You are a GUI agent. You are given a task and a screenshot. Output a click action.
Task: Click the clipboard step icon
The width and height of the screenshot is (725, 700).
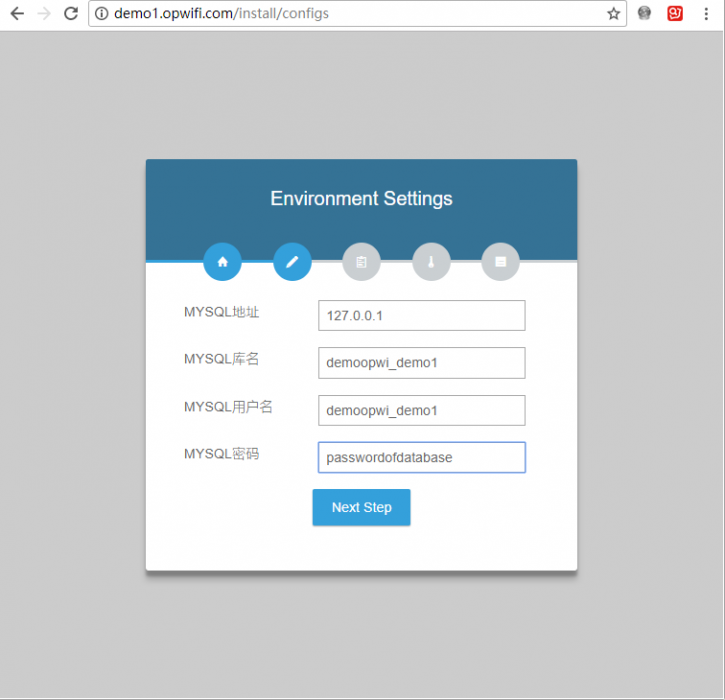(362, 262)
